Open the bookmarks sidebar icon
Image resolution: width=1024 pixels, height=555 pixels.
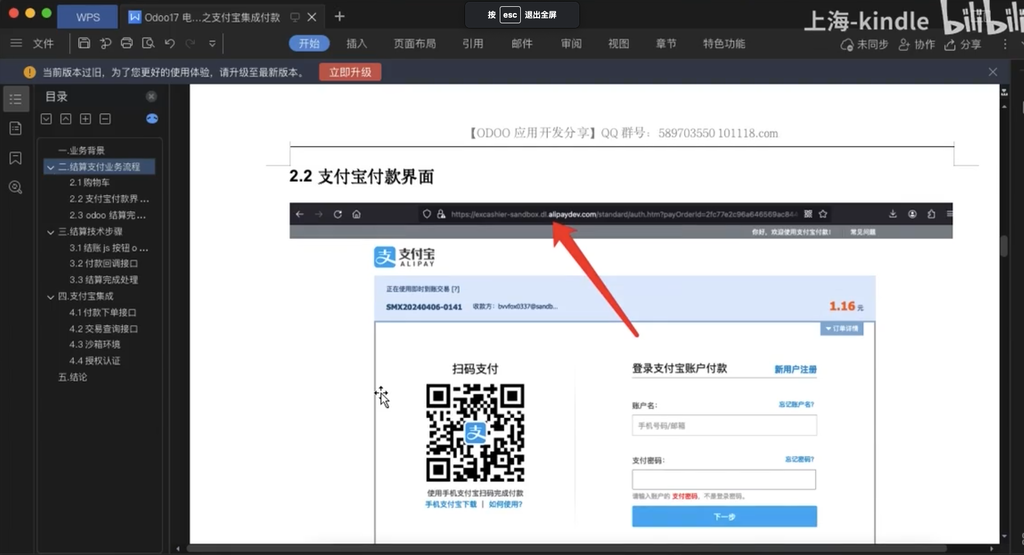(16, 157)
